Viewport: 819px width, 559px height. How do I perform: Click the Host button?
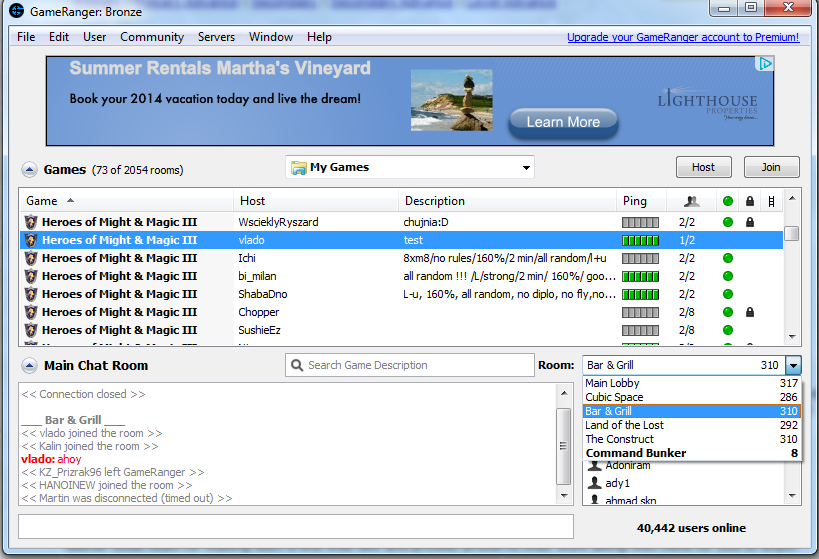pyautogui.click(x=704, y=167)
